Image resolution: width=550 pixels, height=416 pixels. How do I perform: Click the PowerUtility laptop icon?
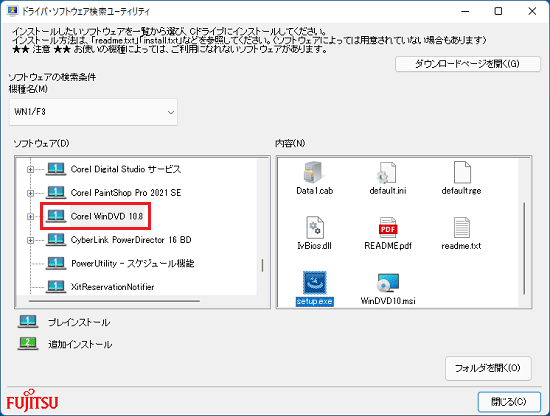[x=56, y=263]
